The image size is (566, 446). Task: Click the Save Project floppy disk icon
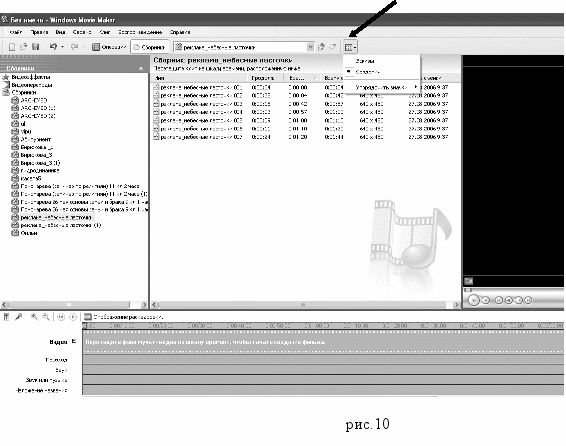(35, 47)
